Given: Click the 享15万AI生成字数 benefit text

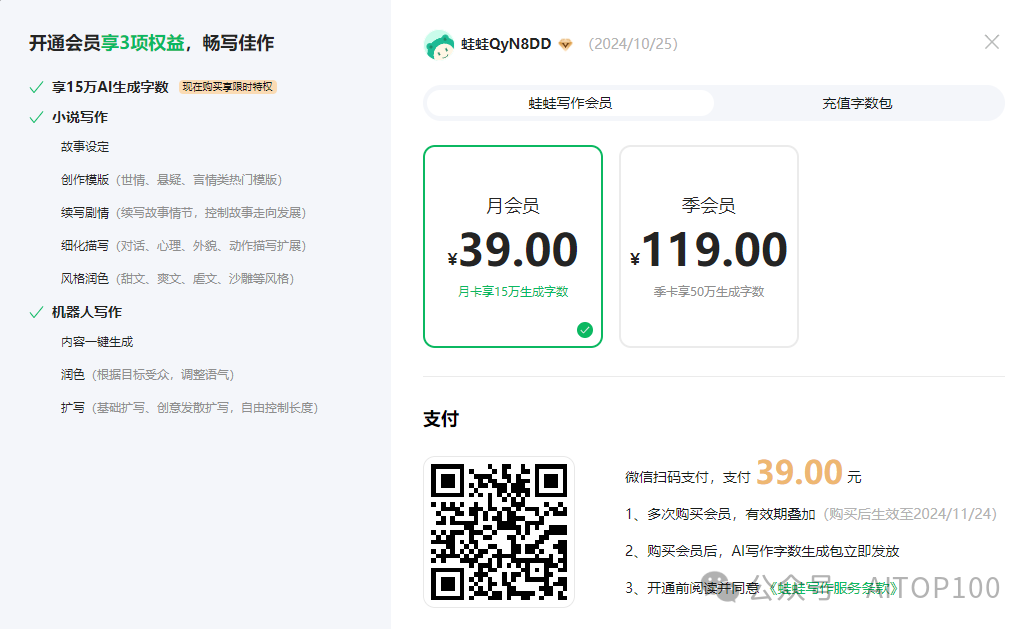Looking at the screenshot, I should (x=111, y=87).
